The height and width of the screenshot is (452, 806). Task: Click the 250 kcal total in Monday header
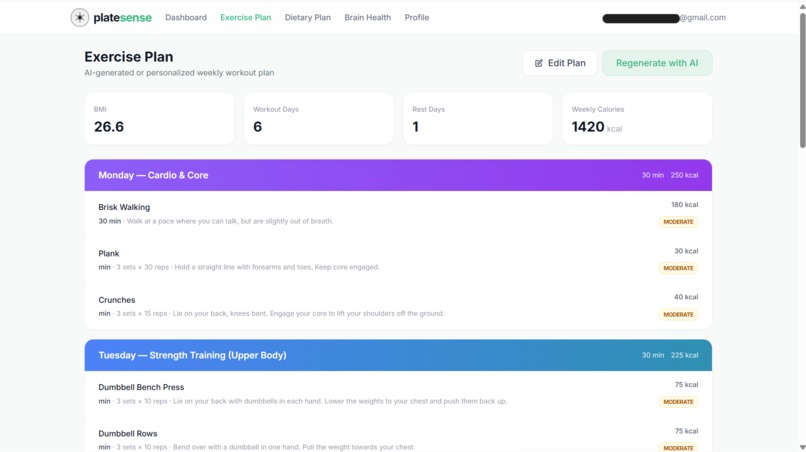point(684,175)
